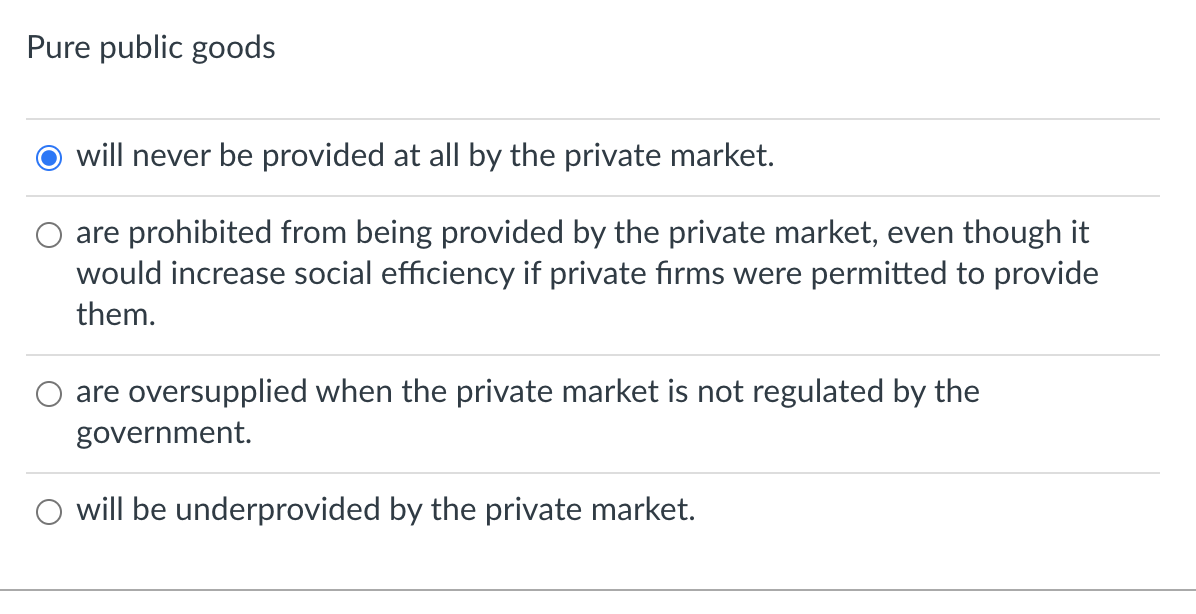Choose the 'are prohibited from being provided' answer
This screenshot has height=614, width=1196.
(48, 234)
